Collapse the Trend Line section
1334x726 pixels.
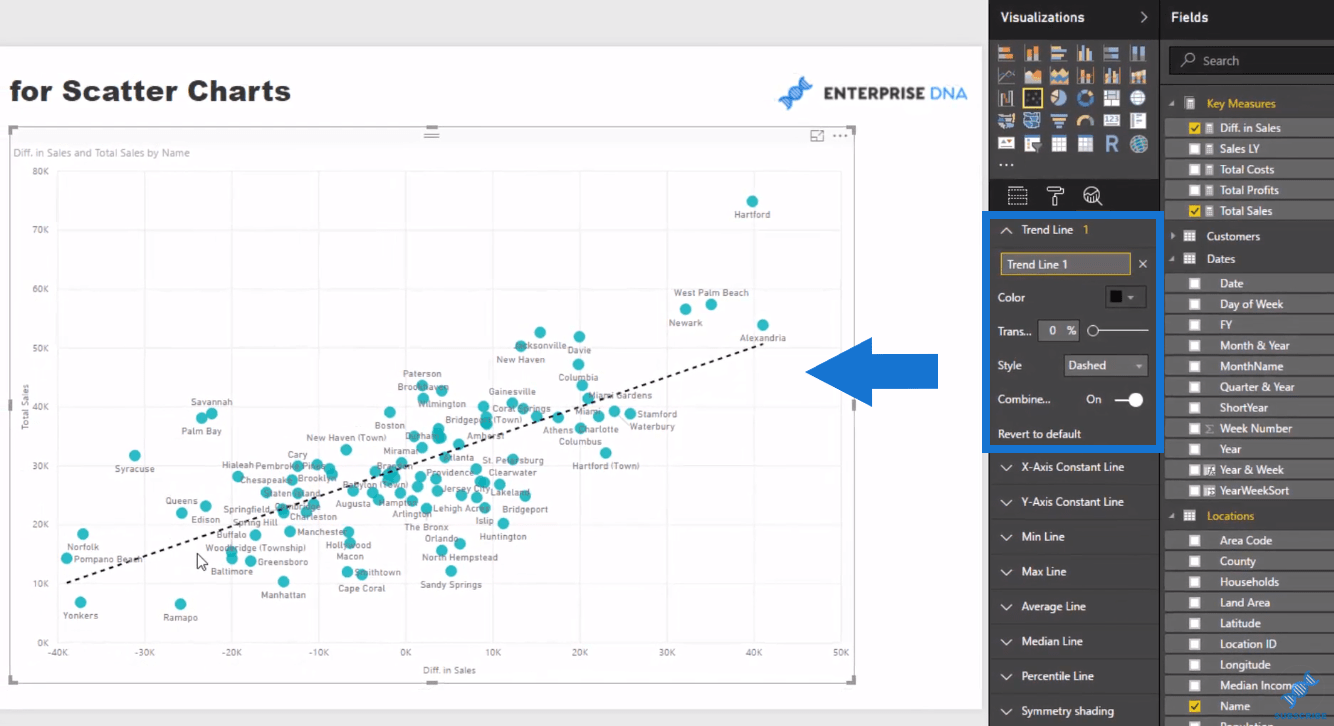click(1006, 230)
